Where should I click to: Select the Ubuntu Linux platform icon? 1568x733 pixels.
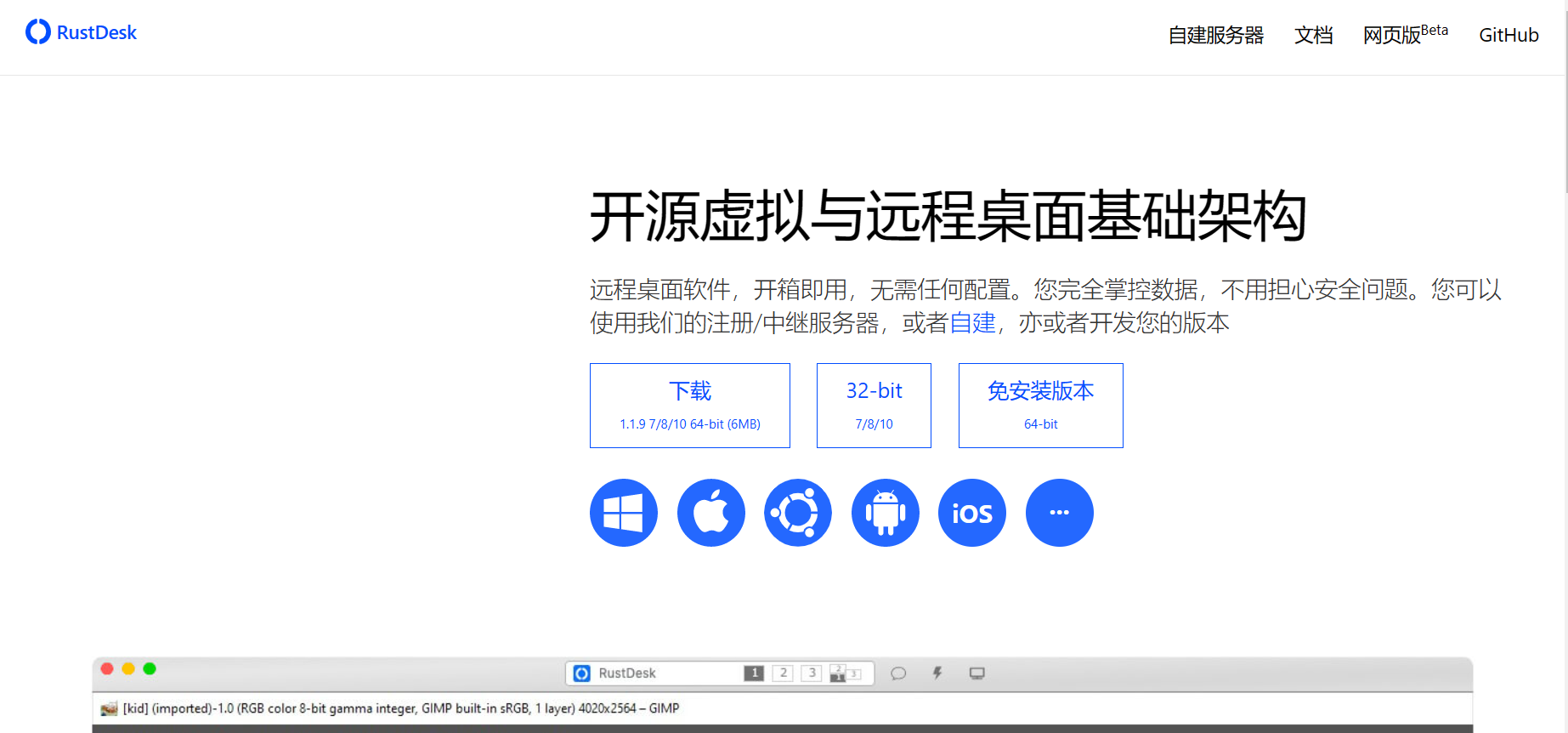click(x=798, y=513)
